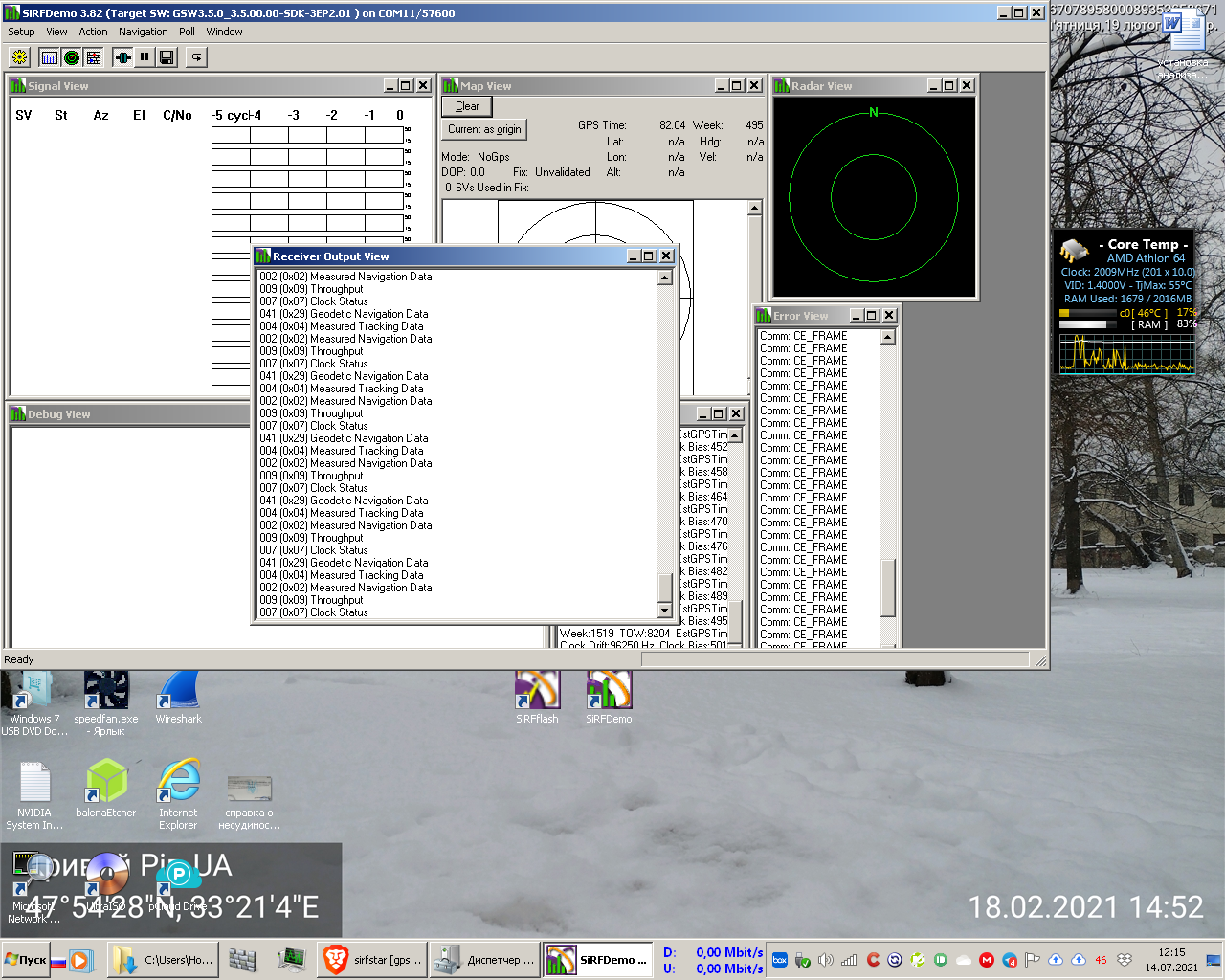The width and height of the screenshot is (1225, 980).
Task: Click up arrow of Error View scrollbar
Action: point(887,337)
